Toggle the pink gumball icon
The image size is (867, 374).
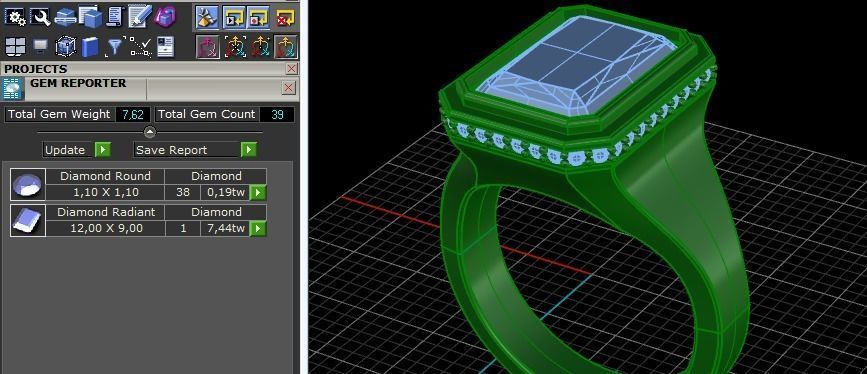(207, 47)
